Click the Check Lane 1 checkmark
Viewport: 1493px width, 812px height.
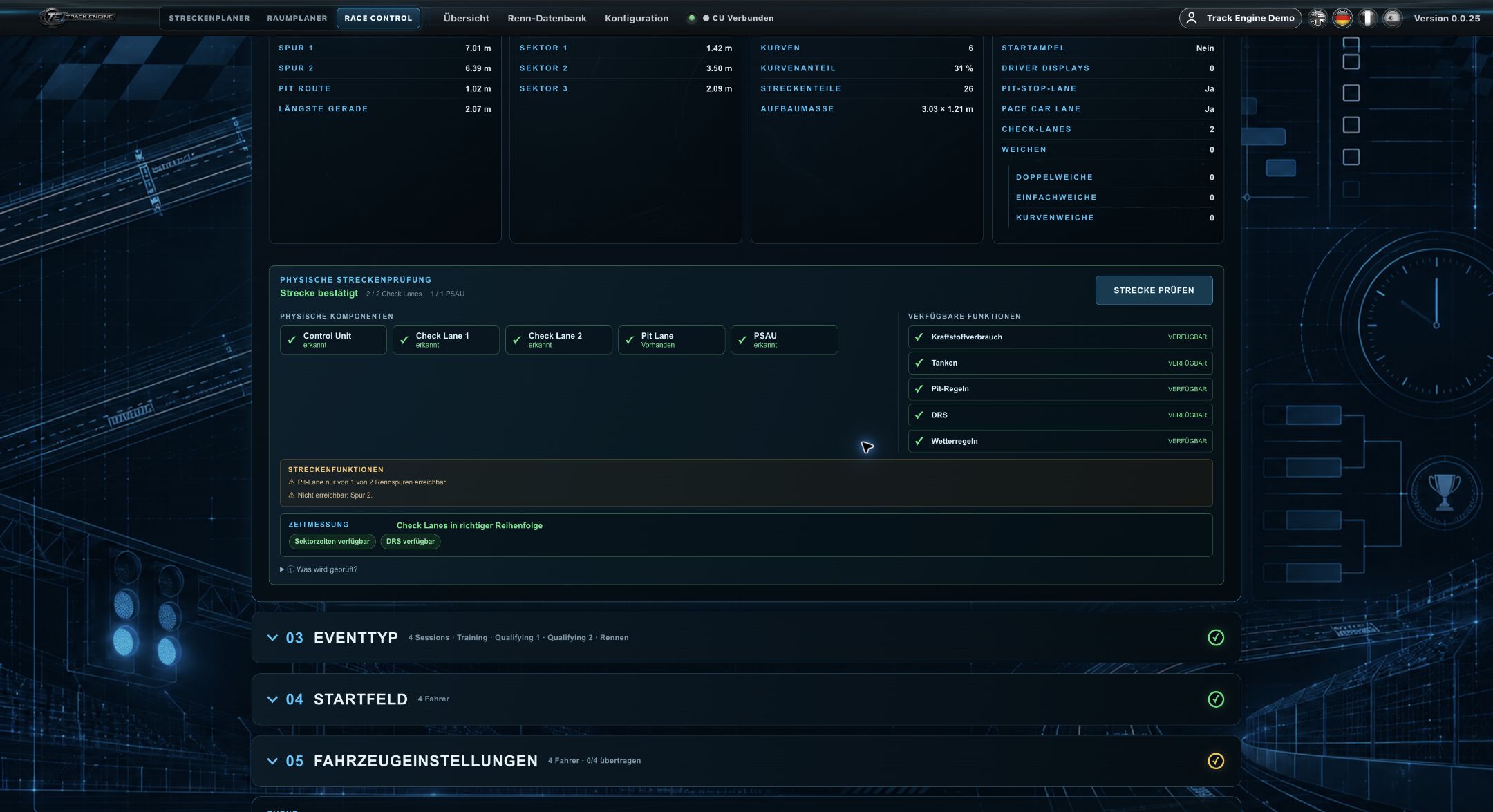coord(404,340)
